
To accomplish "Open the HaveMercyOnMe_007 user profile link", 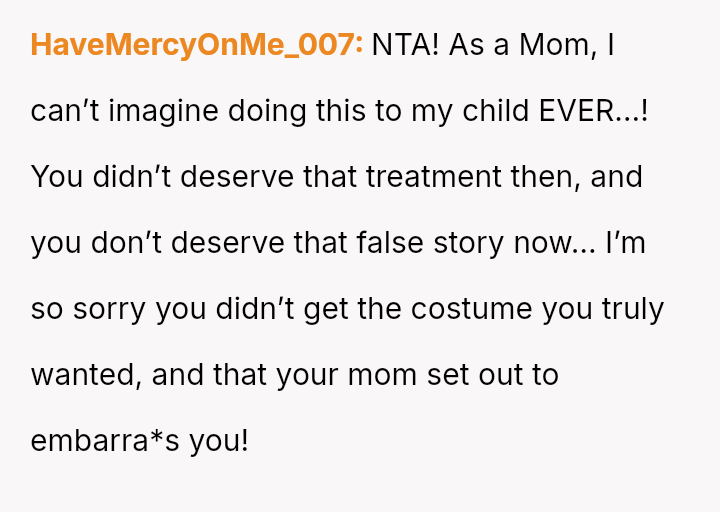I will pyautogui.click(x=196, y=46).
